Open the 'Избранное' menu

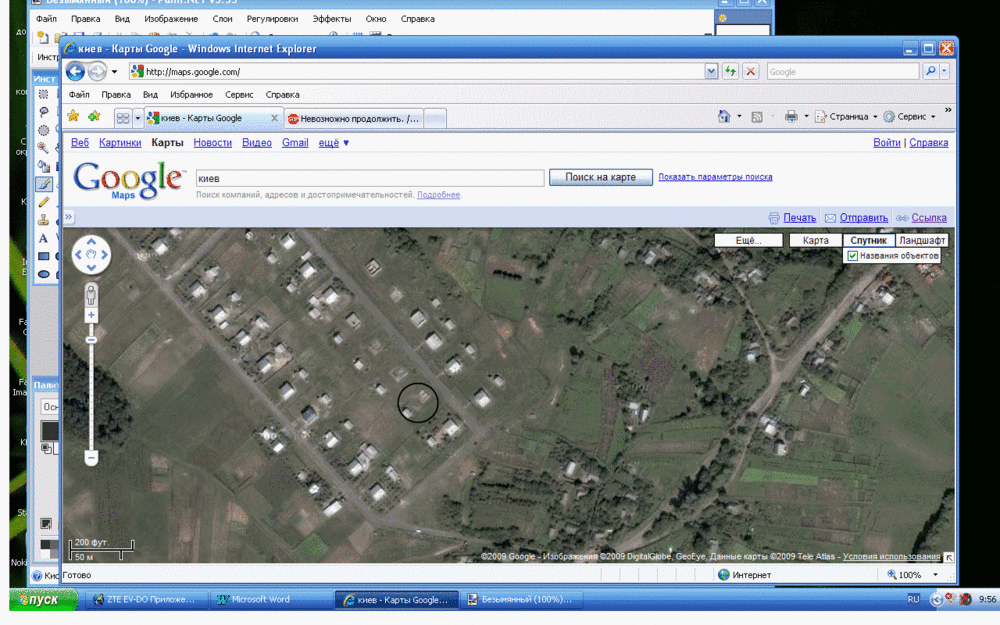[x=191, y=95]
